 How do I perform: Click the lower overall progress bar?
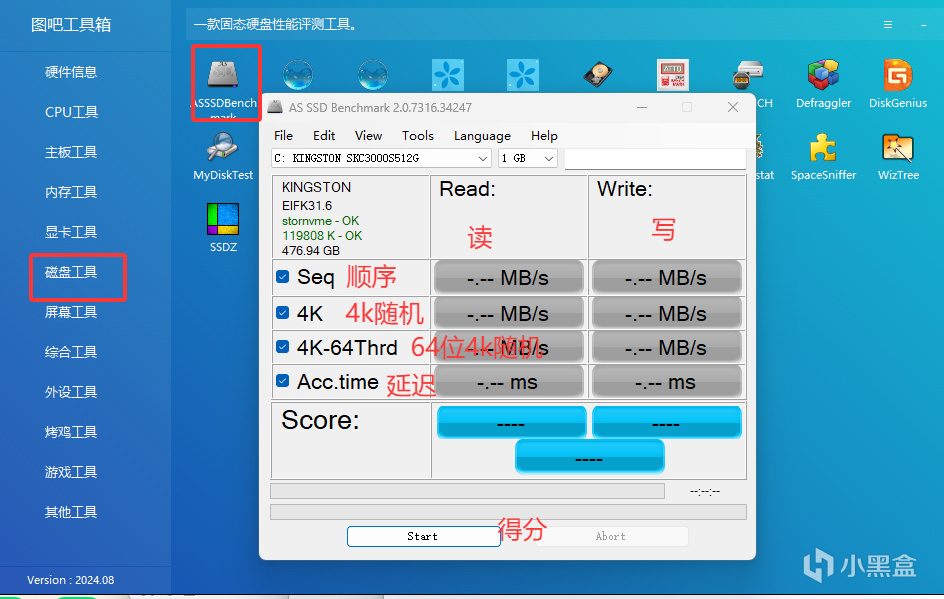(x=509, y=512)
